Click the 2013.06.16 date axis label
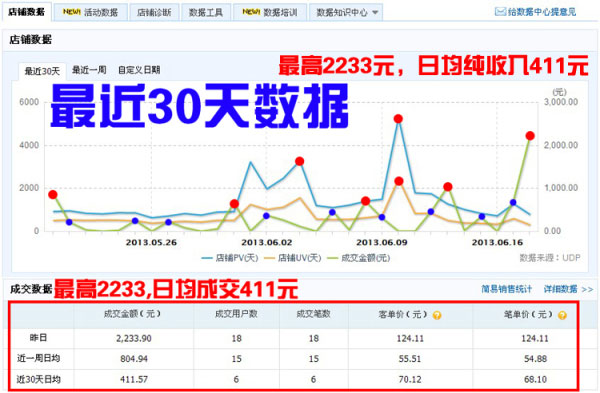The width and height of the screenshot is (600, 393). [497, 242]
